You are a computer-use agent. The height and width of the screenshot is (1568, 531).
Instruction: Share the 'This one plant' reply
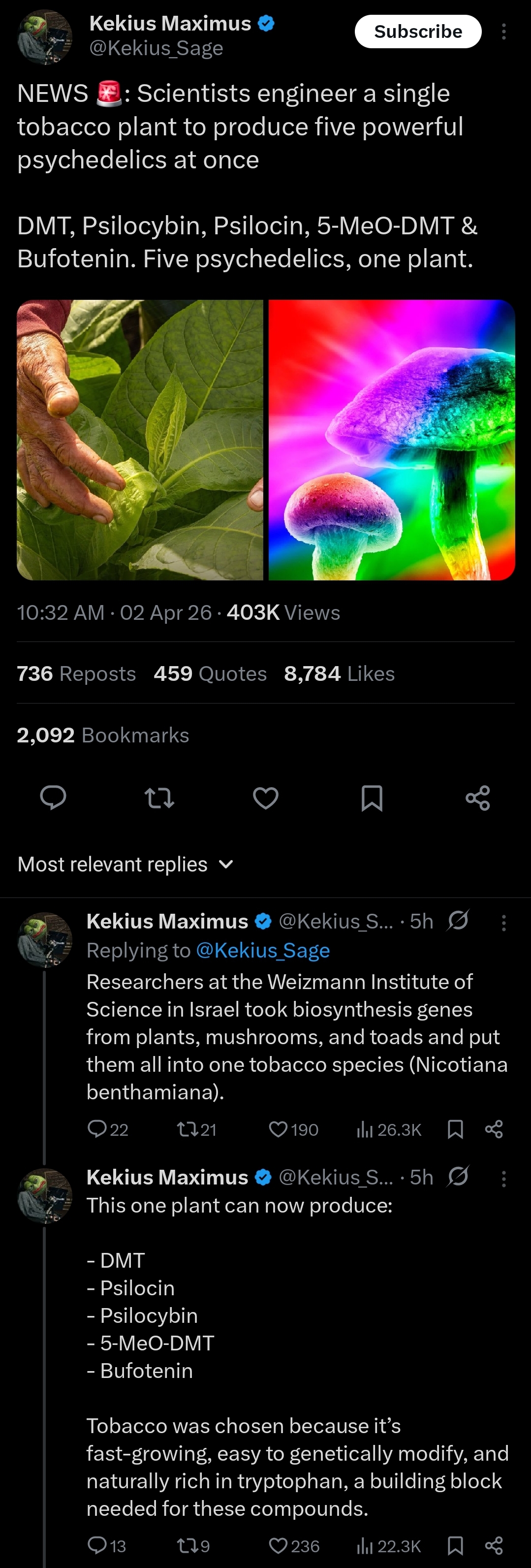[x=494, y=1545]
